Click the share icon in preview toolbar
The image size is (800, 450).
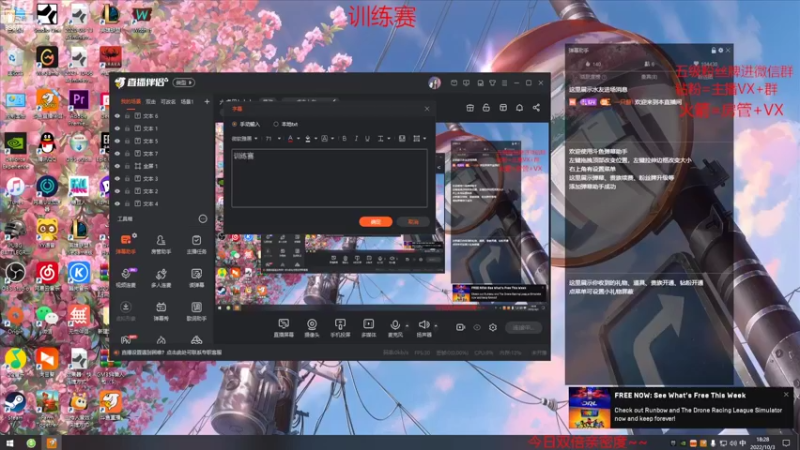pyautogui.click(x=536, y=108)
